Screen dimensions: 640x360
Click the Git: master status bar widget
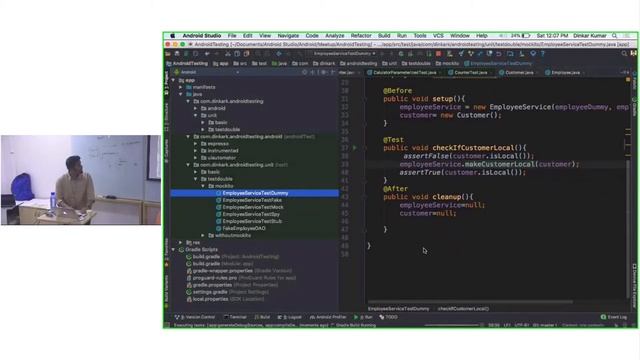click(545, 325)
